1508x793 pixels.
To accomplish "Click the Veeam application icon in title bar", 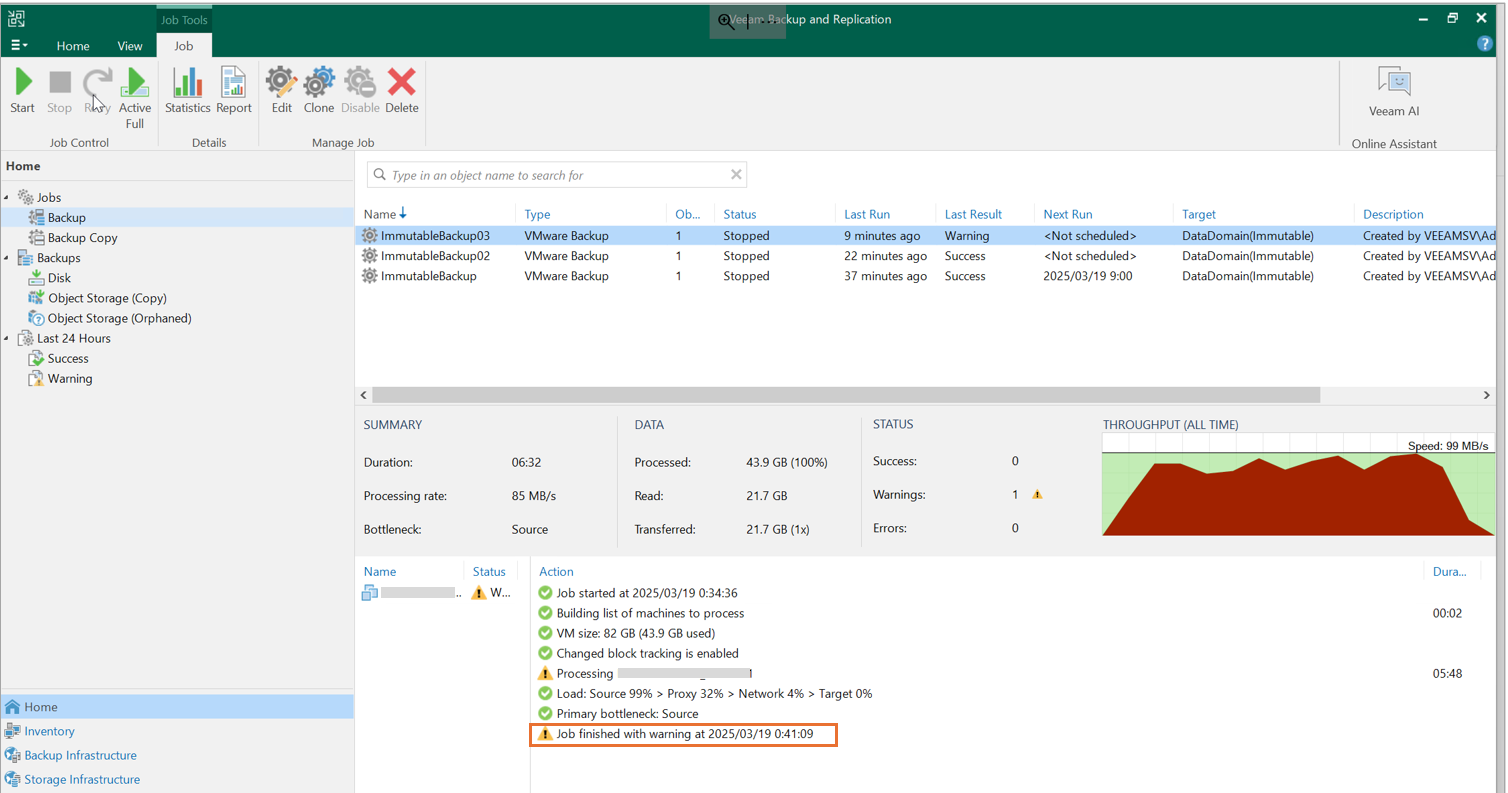I will coord(17,18).
